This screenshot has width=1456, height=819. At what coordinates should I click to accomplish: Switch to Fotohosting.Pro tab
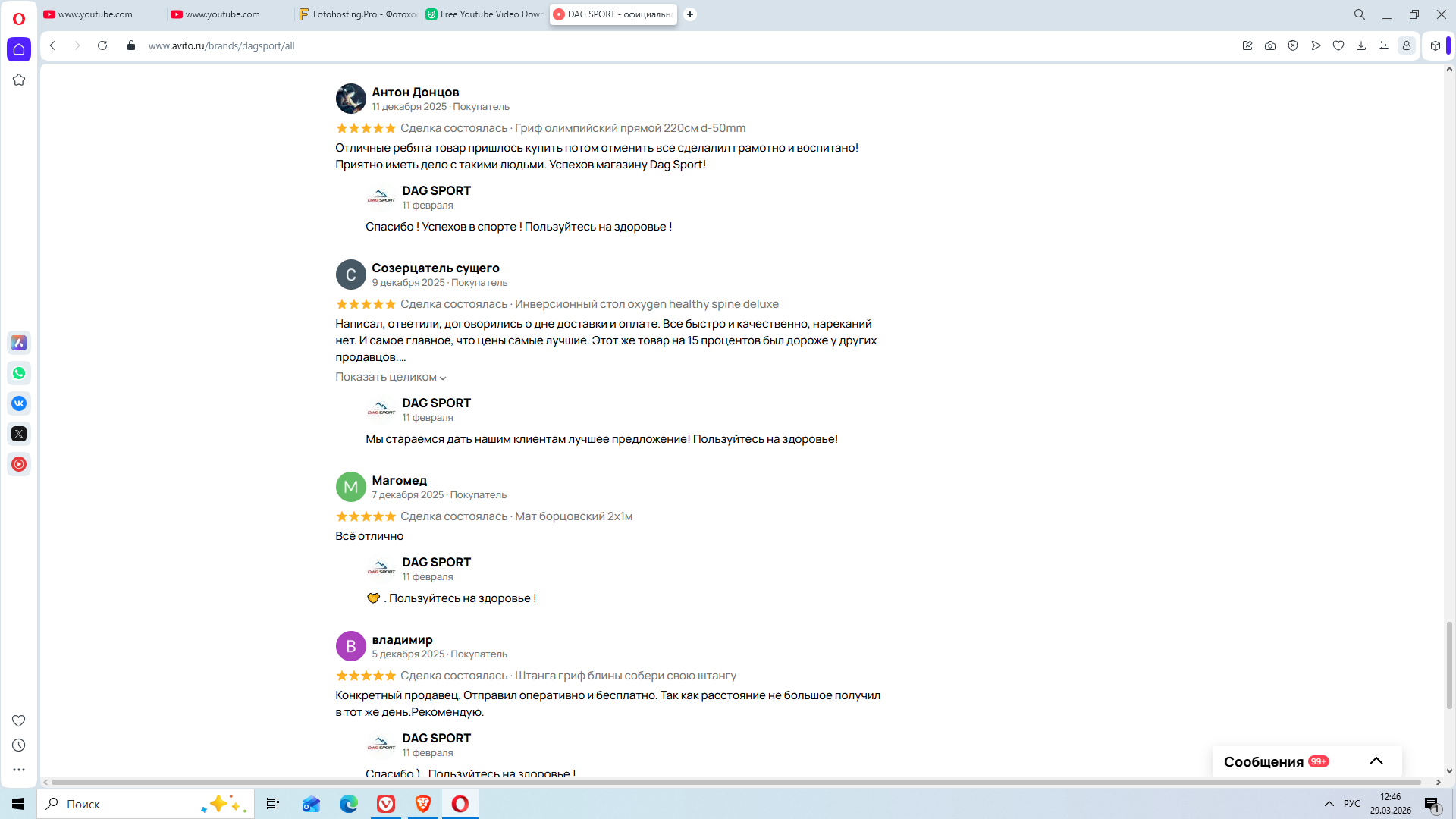(357, 14)
